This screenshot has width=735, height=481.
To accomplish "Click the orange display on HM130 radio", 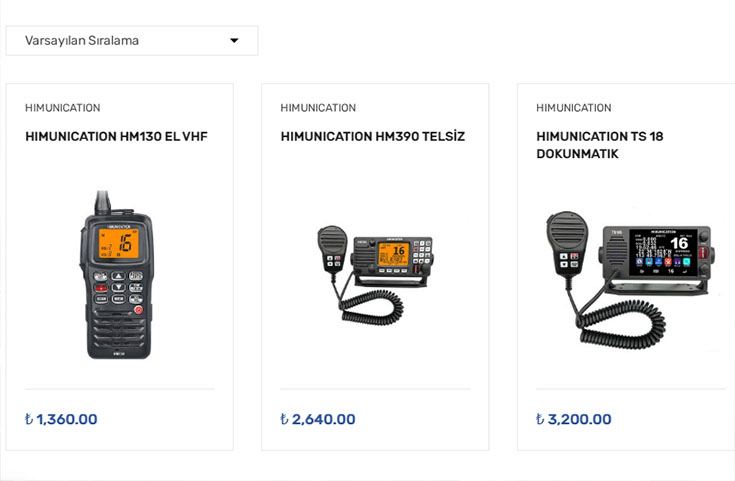I will 119,243.
